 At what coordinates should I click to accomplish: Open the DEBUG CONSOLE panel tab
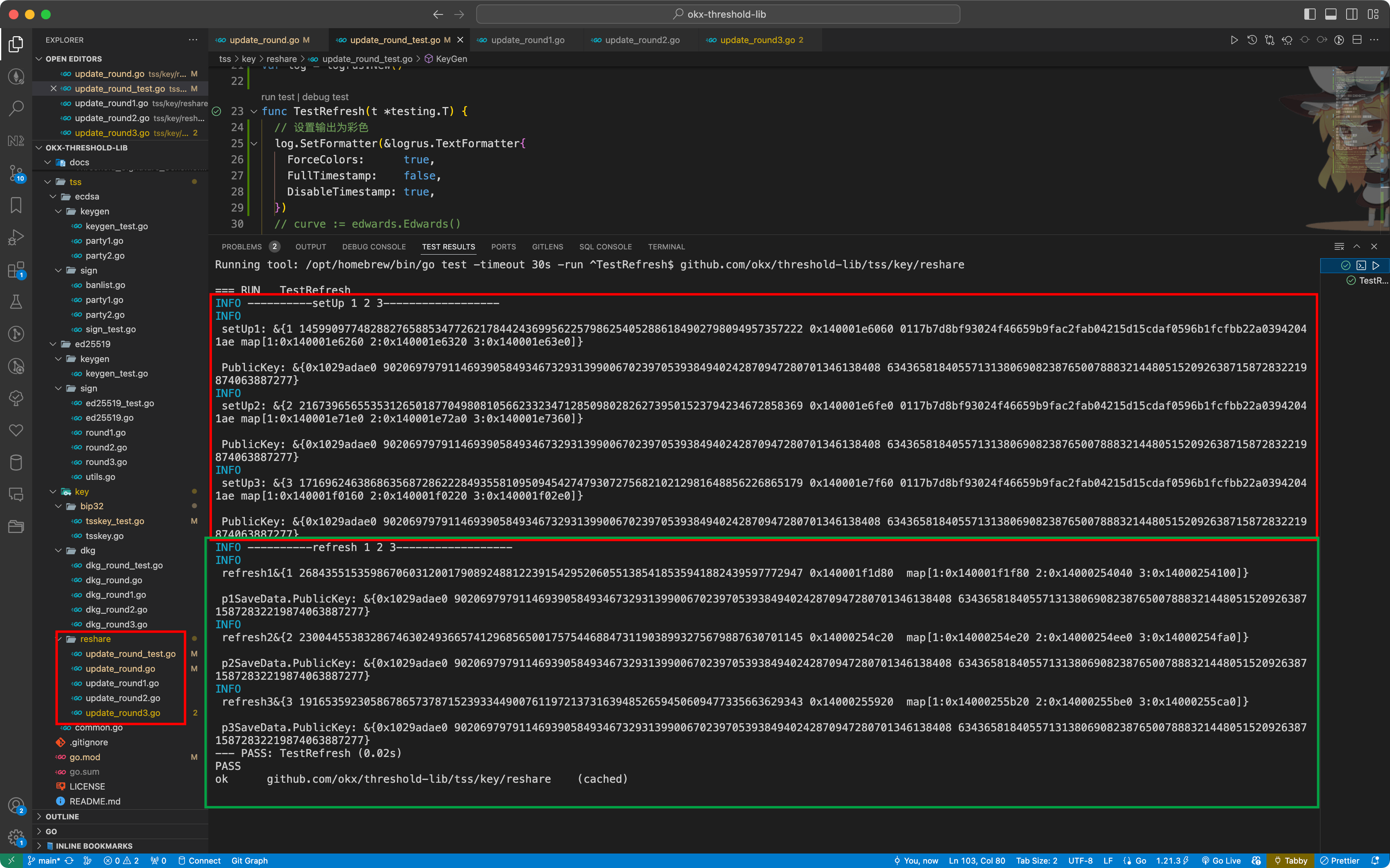pyautogui.click(x=374, y=246)
